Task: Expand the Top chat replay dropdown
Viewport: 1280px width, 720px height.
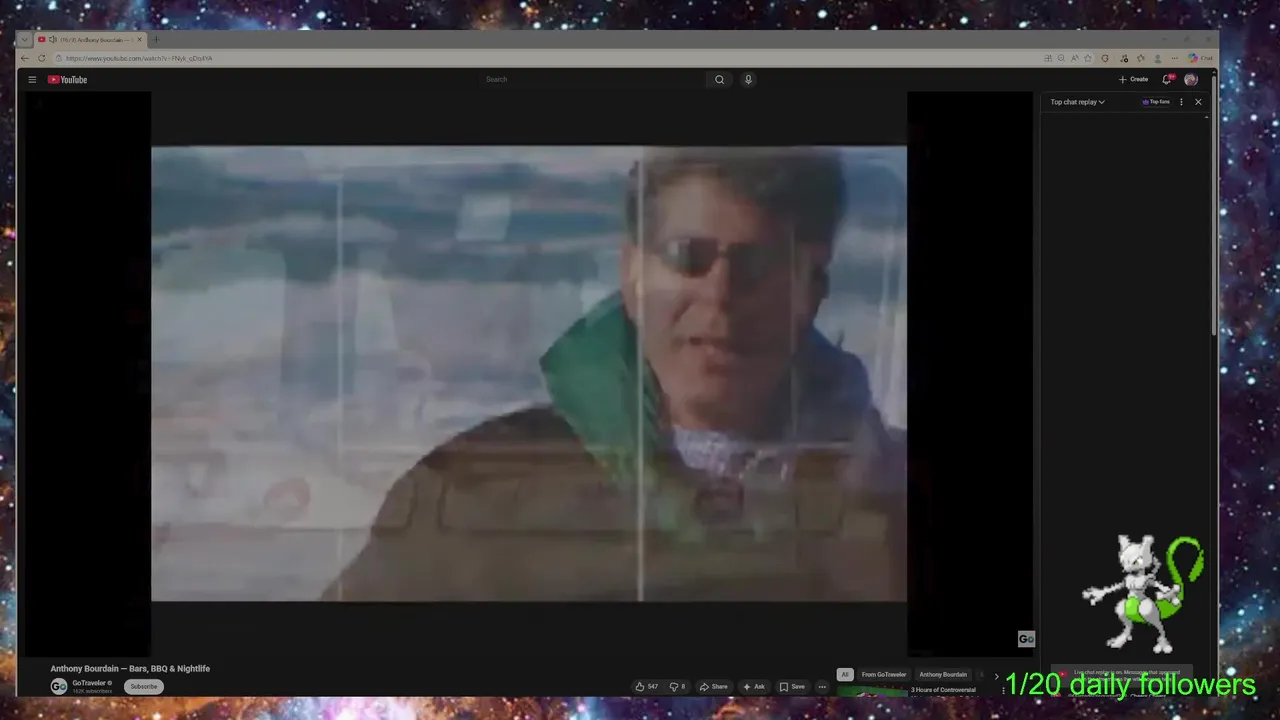Action: tap(1078, 102)
